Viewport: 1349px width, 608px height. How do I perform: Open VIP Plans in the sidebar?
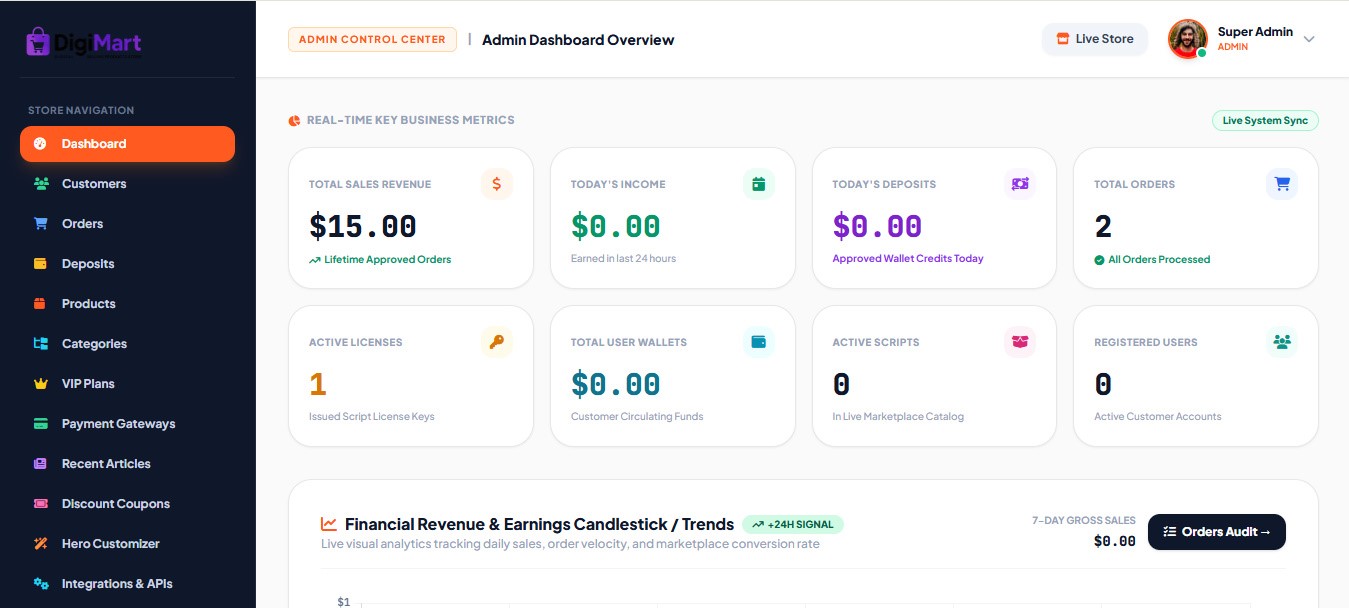pos(127,384)
